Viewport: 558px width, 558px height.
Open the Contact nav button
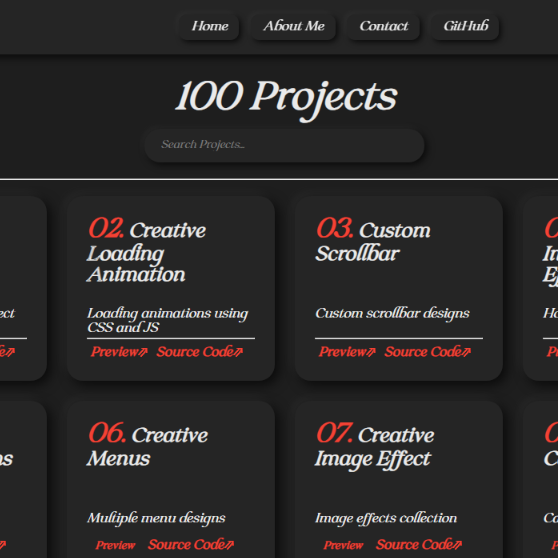(383, 26)
